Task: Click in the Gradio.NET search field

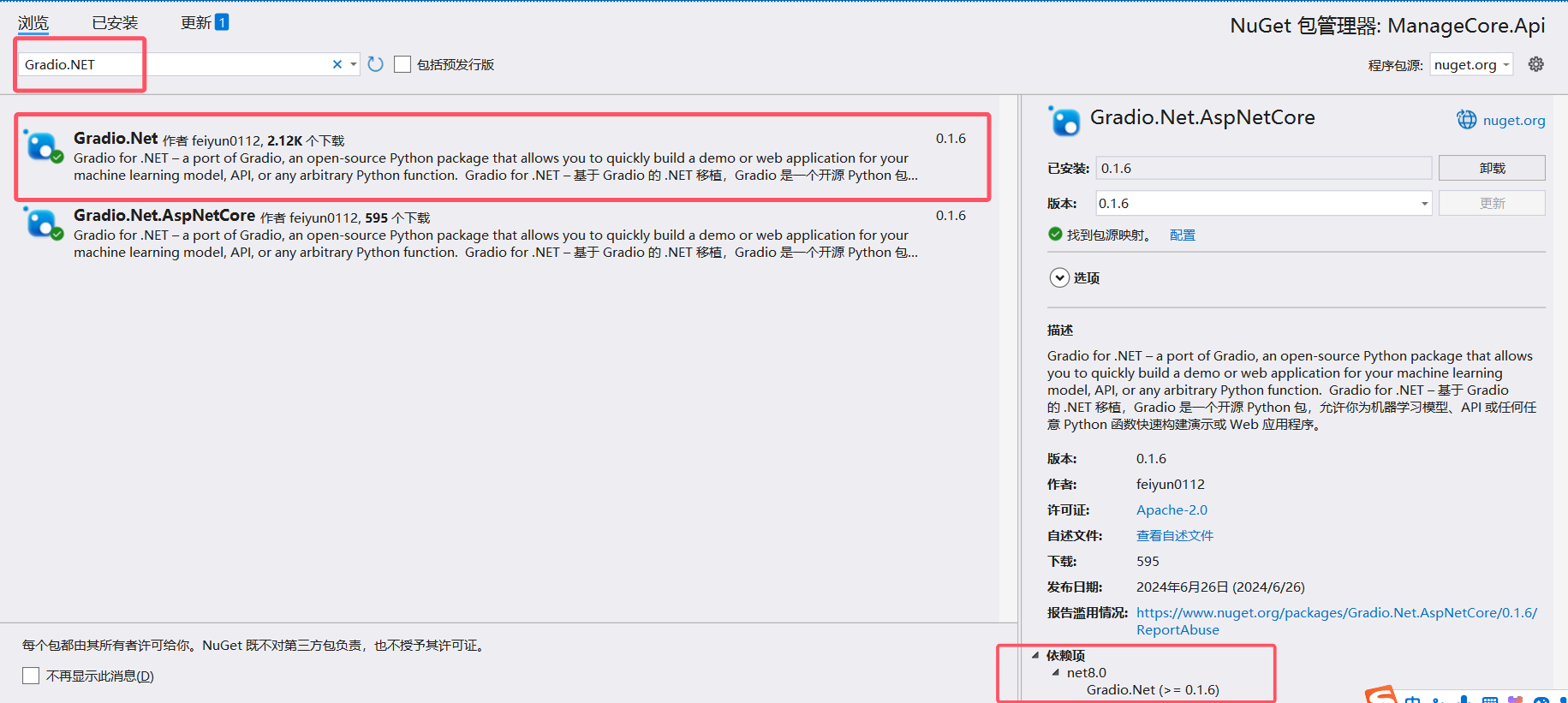Action: click(175, 64)
